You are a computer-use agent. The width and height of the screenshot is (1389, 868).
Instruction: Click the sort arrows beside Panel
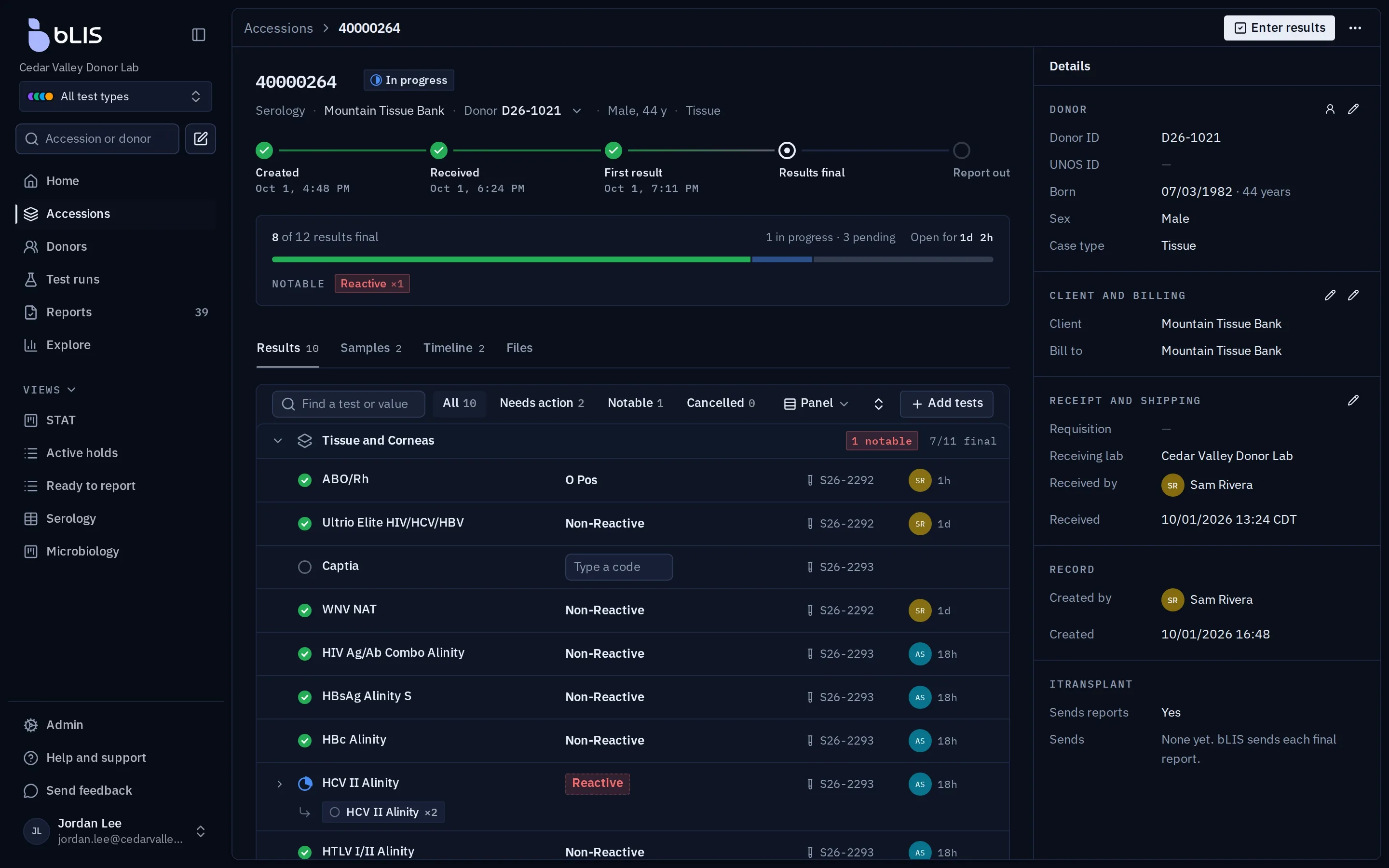pyautogui.click(x=878, y=404)
